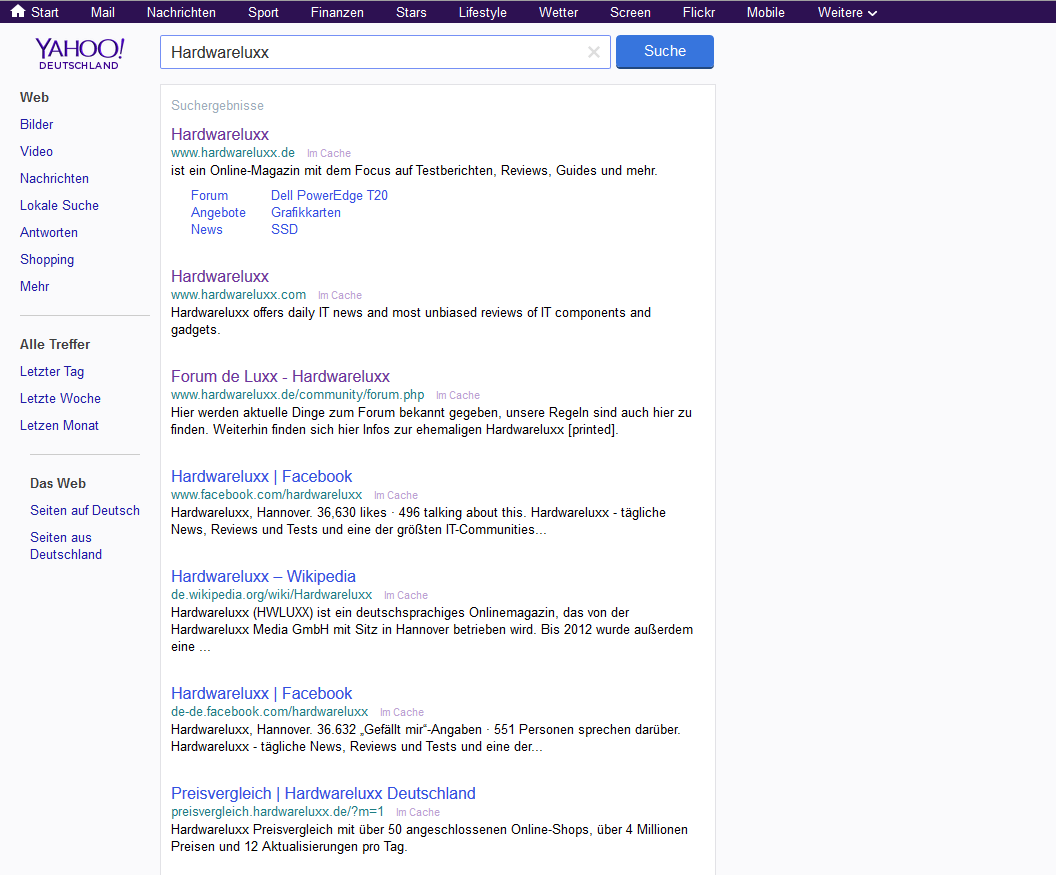Open the hardwareluxx.com result title
Viewport: 1056px width, 875px height.
pos(220,276)
